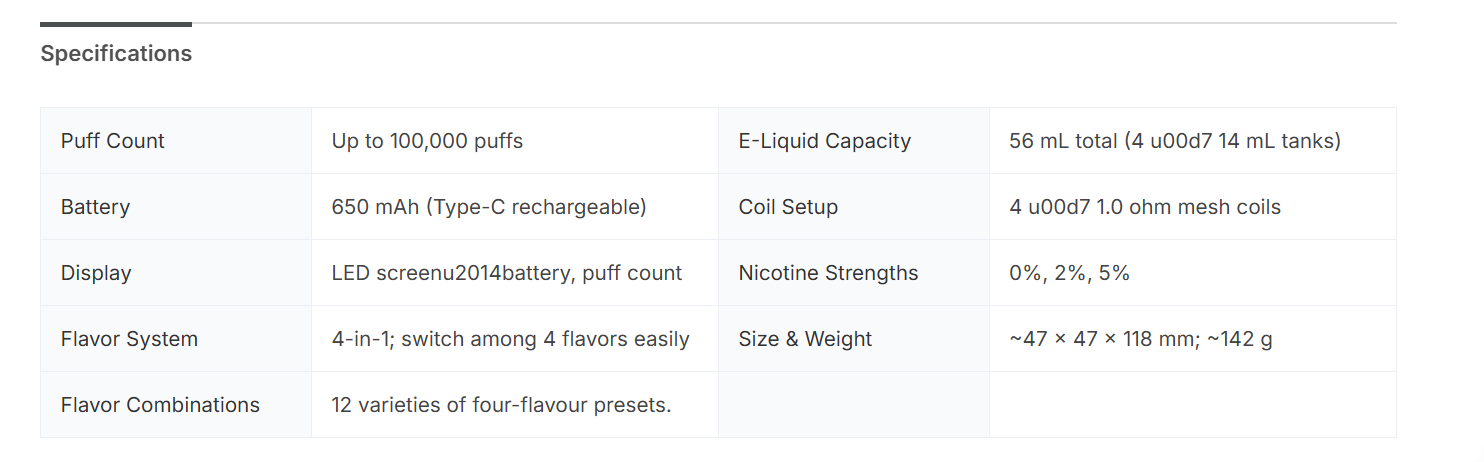Click the Nicotine Strengths label
Viewport: 1484px width, 462px height.
[x=828, y=273]
